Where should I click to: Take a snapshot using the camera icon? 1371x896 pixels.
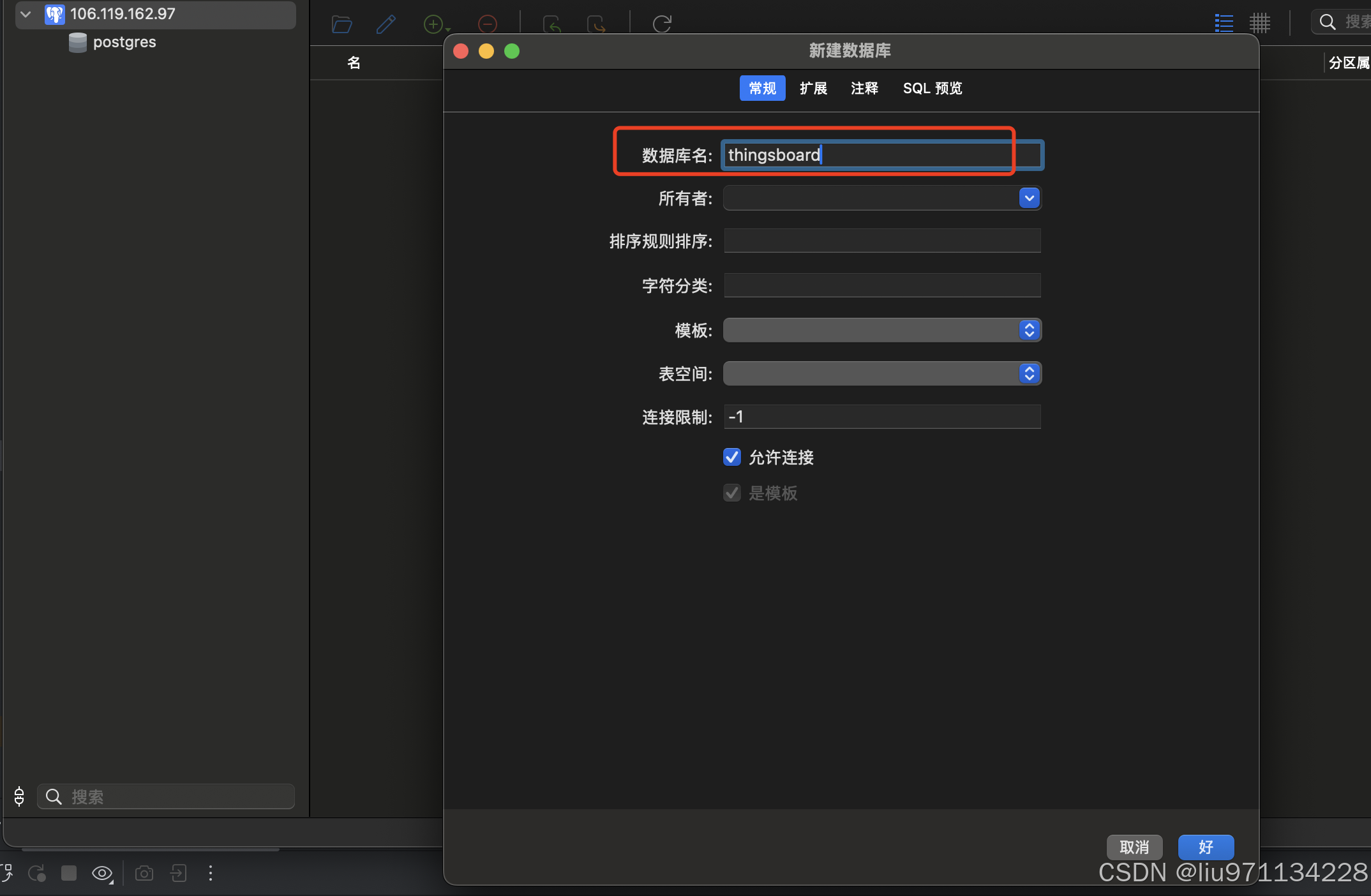(144, 873)
